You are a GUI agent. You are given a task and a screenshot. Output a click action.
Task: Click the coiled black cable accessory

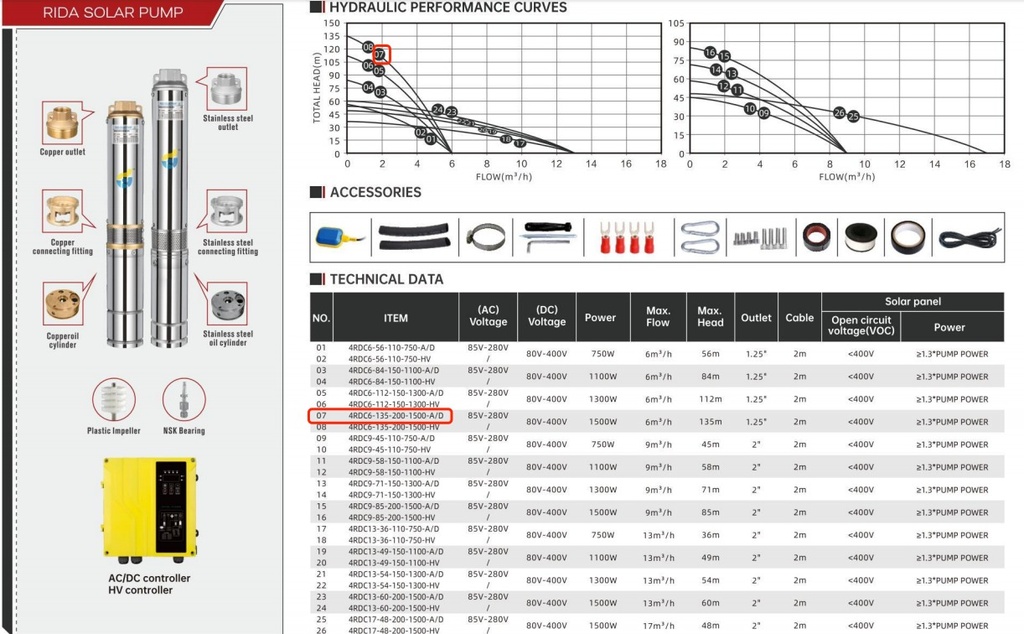point(970,236)
